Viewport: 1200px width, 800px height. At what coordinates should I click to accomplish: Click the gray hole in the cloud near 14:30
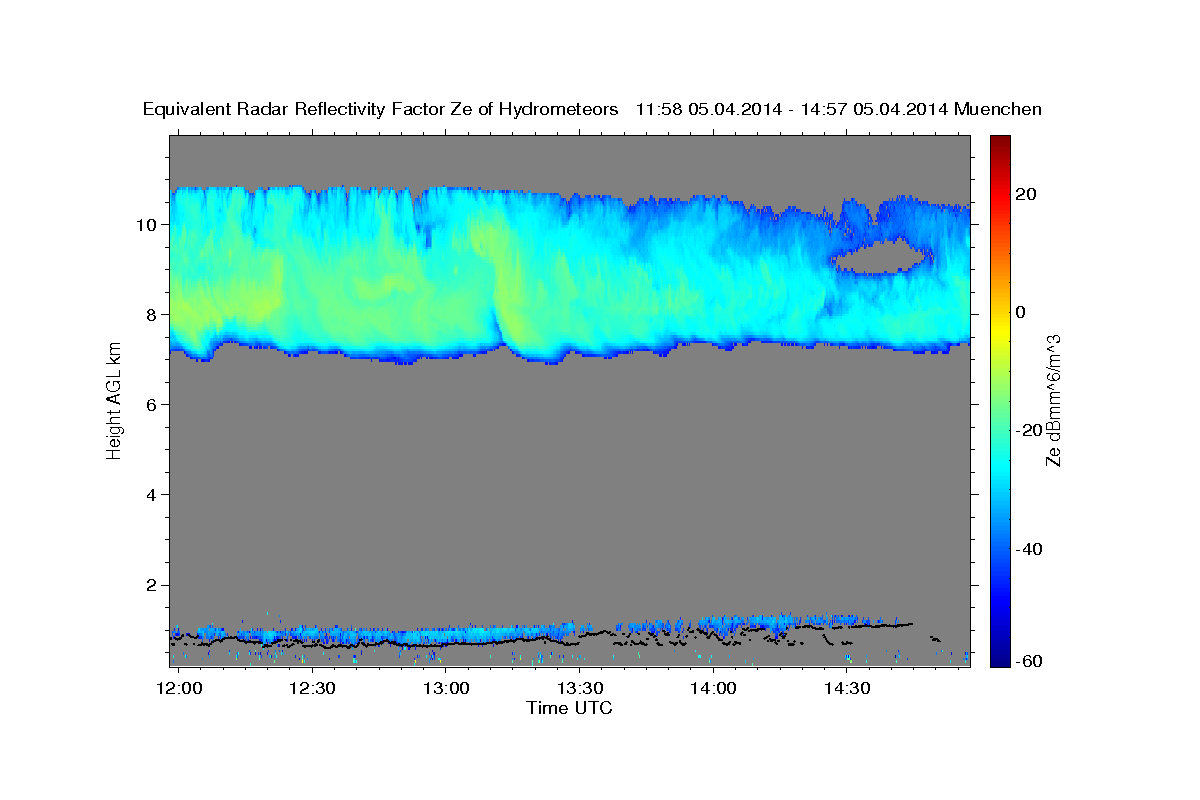(x=878, y=256)
